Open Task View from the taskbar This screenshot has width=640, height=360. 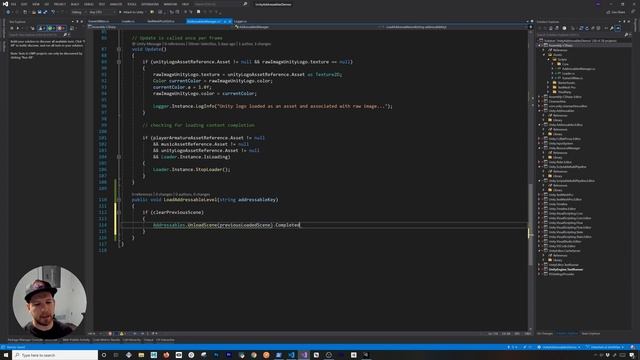pos(116,355)
